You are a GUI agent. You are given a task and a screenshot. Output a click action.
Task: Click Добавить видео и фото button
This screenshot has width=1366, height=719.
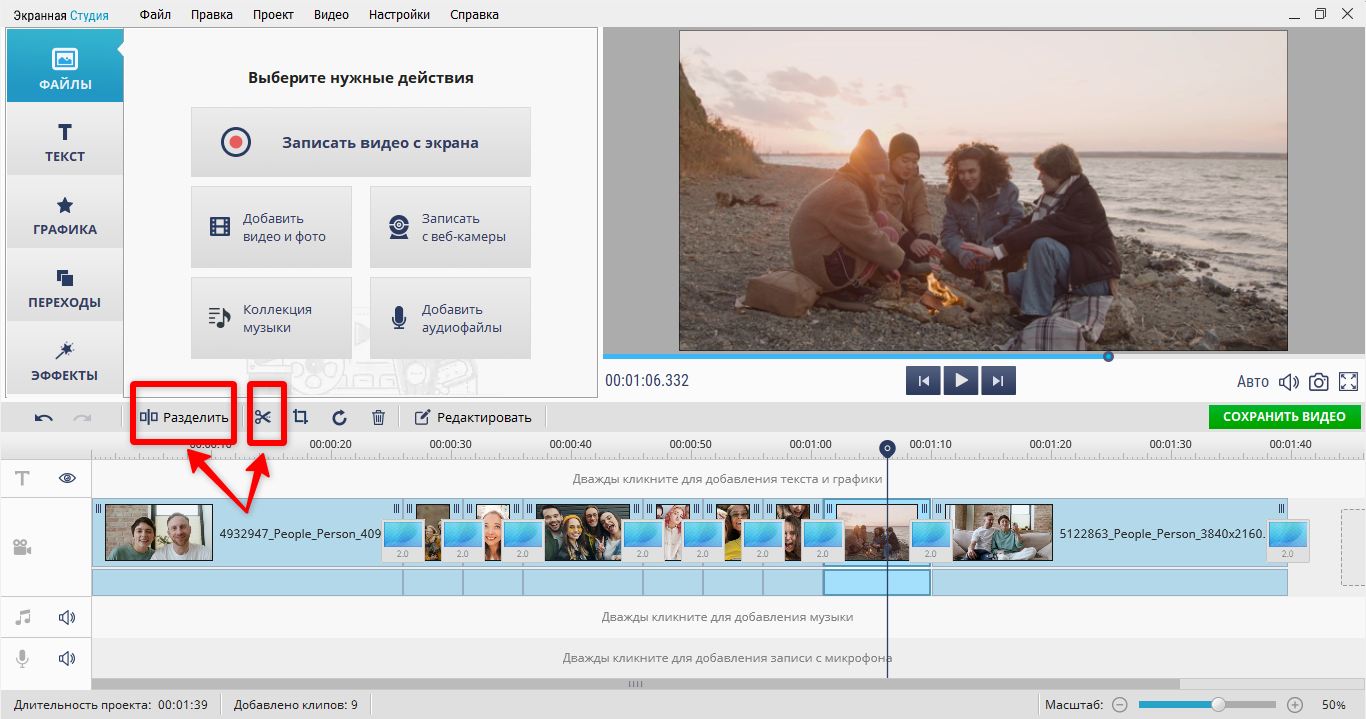(x=271, y=227)
